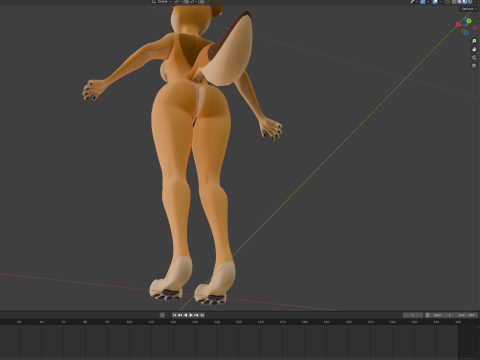Jump to previous keyframe
Image resolution: width=480 pixels, height=360 pixels.
click(180, 315)
